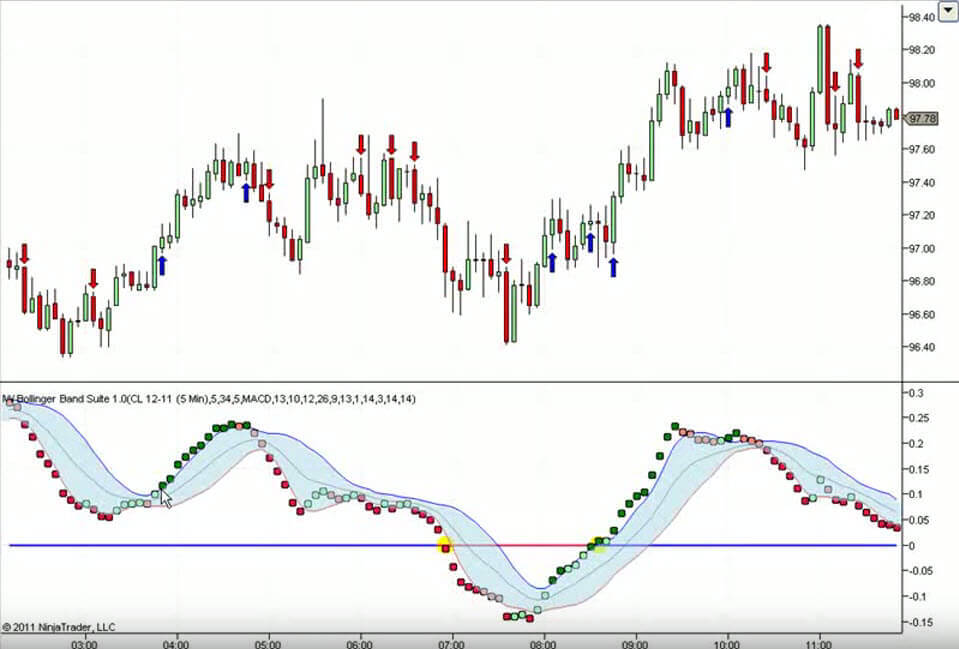
Task: Select the blue up arrow near 10:00
Action: pyautogui.click(x=728, y=118)
